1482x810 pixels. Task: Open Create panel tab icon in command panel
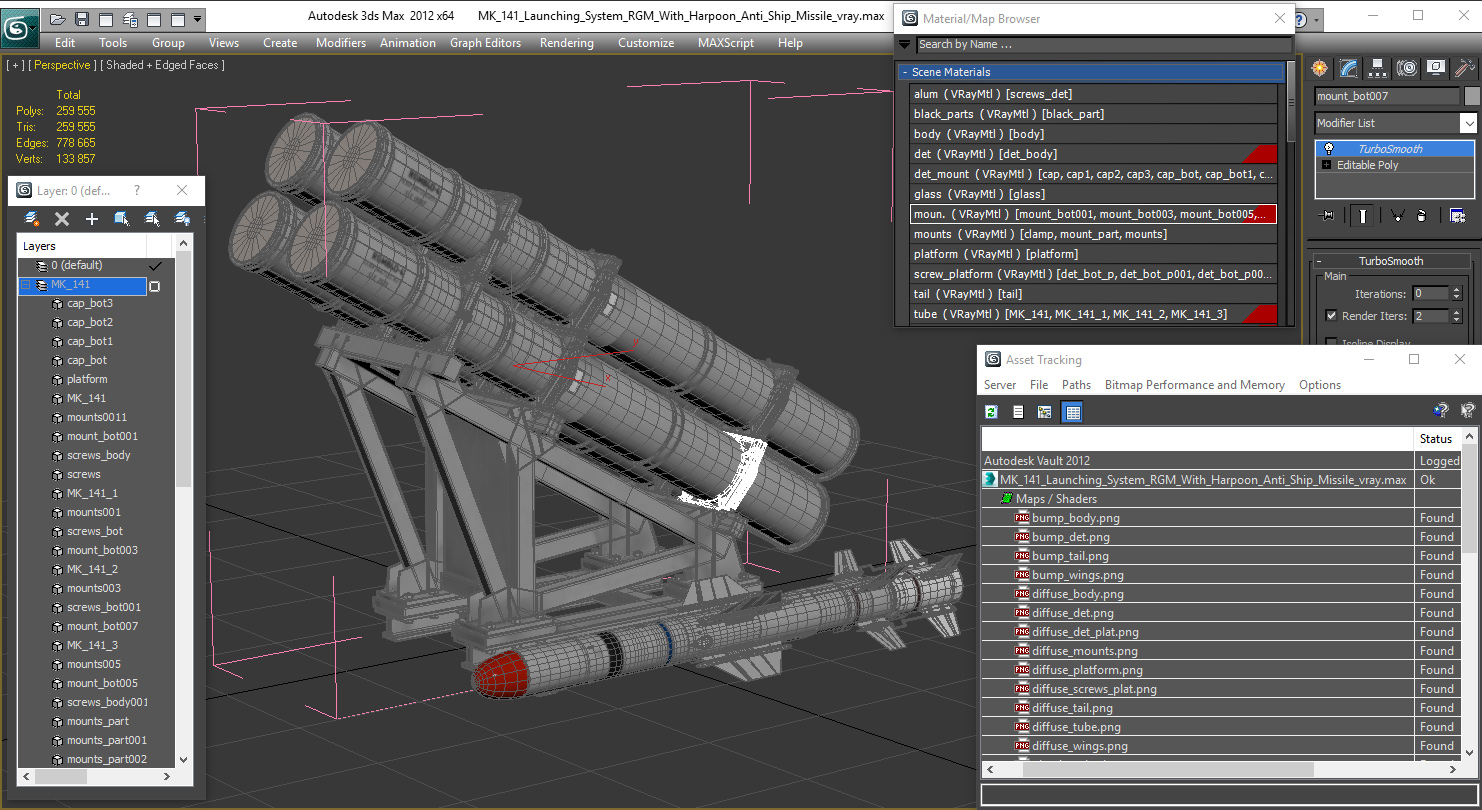pos(1320,68)
